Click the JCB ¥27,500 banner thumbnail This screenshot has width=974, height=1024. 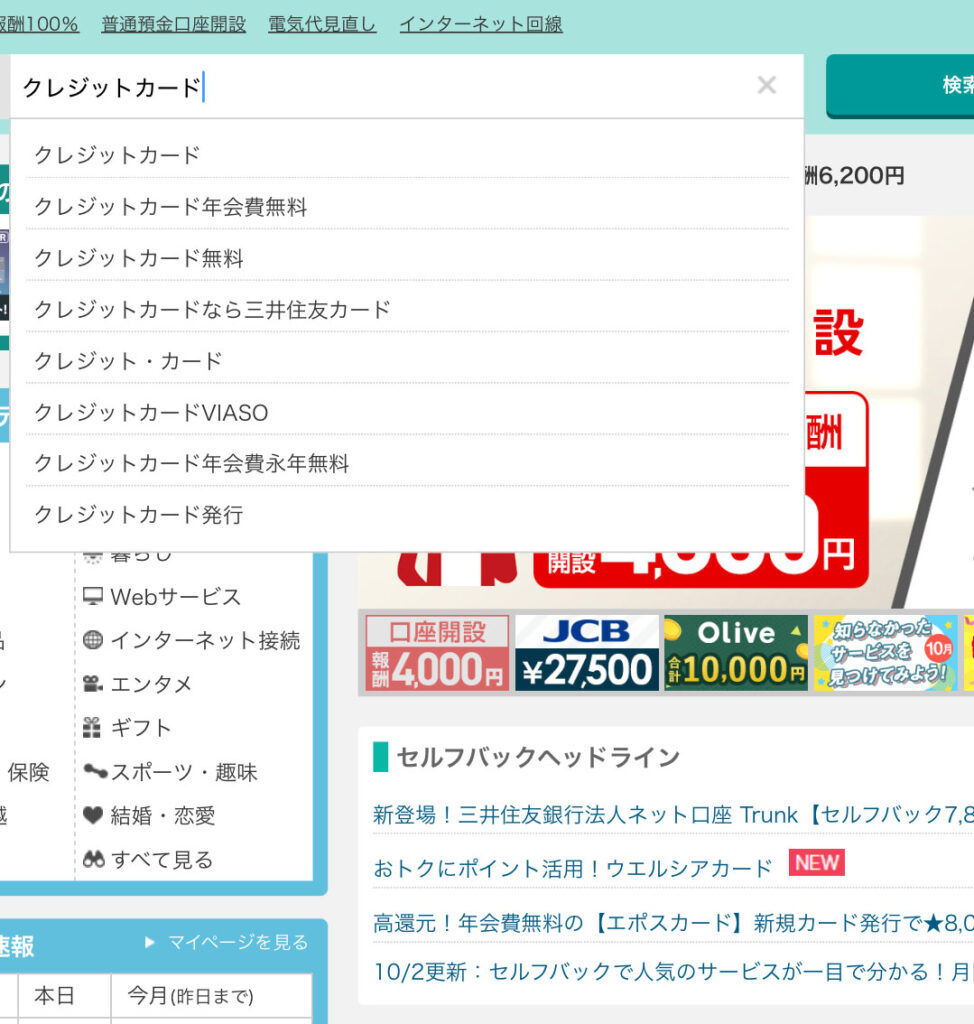click(x=587, y=653)
